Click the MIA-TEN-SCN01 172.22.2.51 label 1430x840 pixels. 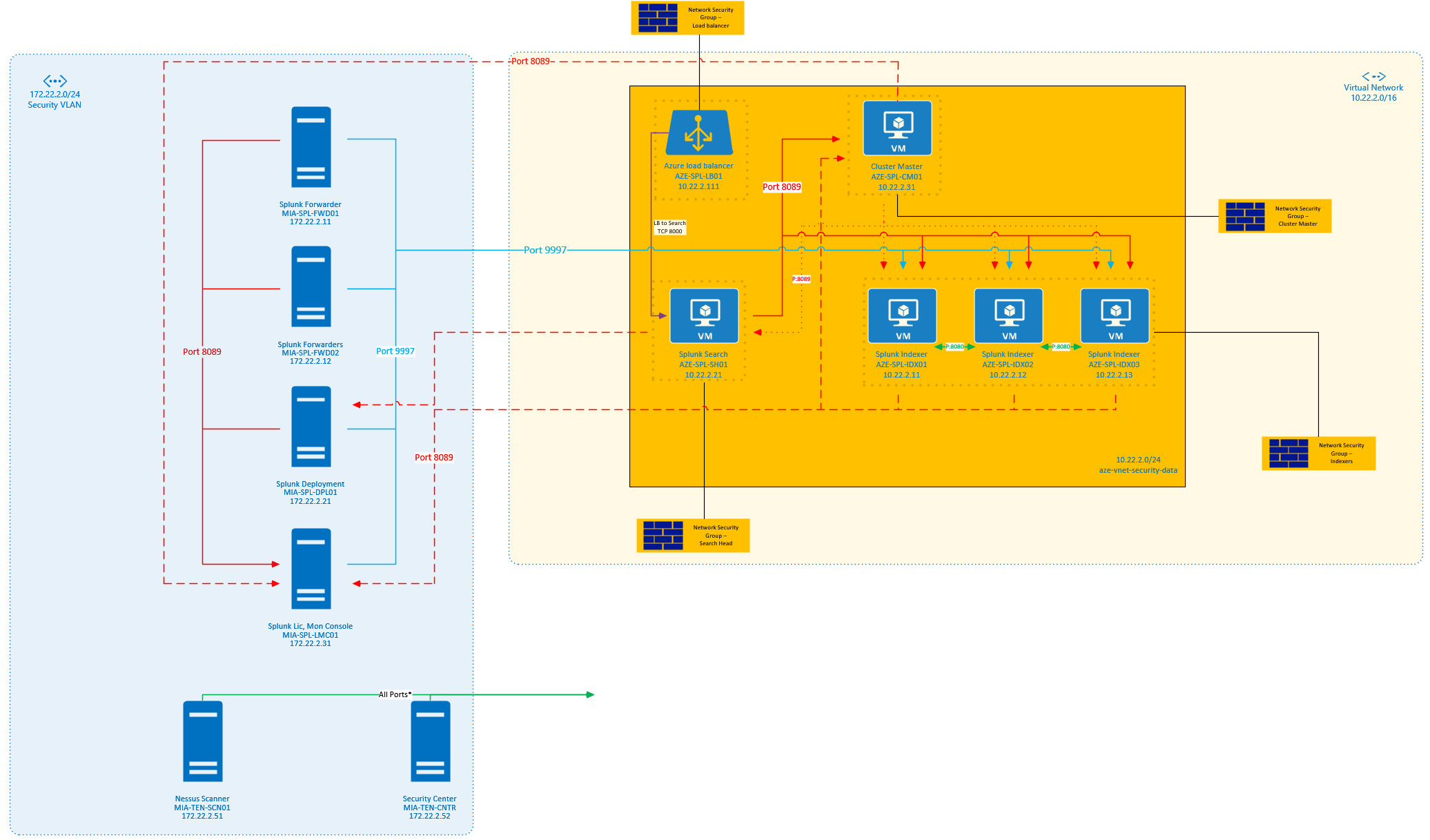pyautogui.click(x=202, y=812)
